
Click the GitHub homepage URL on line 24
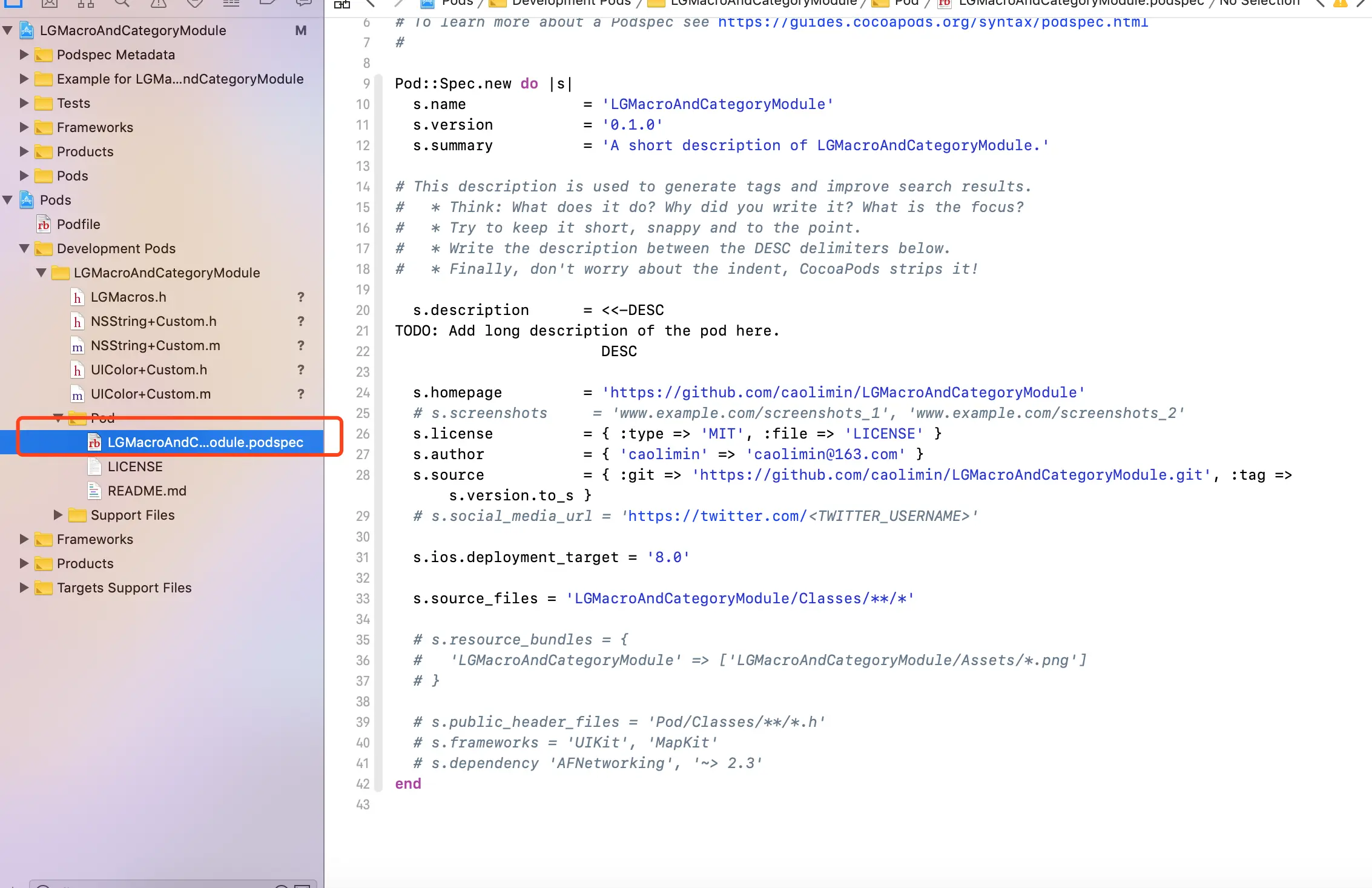(843, 393)
